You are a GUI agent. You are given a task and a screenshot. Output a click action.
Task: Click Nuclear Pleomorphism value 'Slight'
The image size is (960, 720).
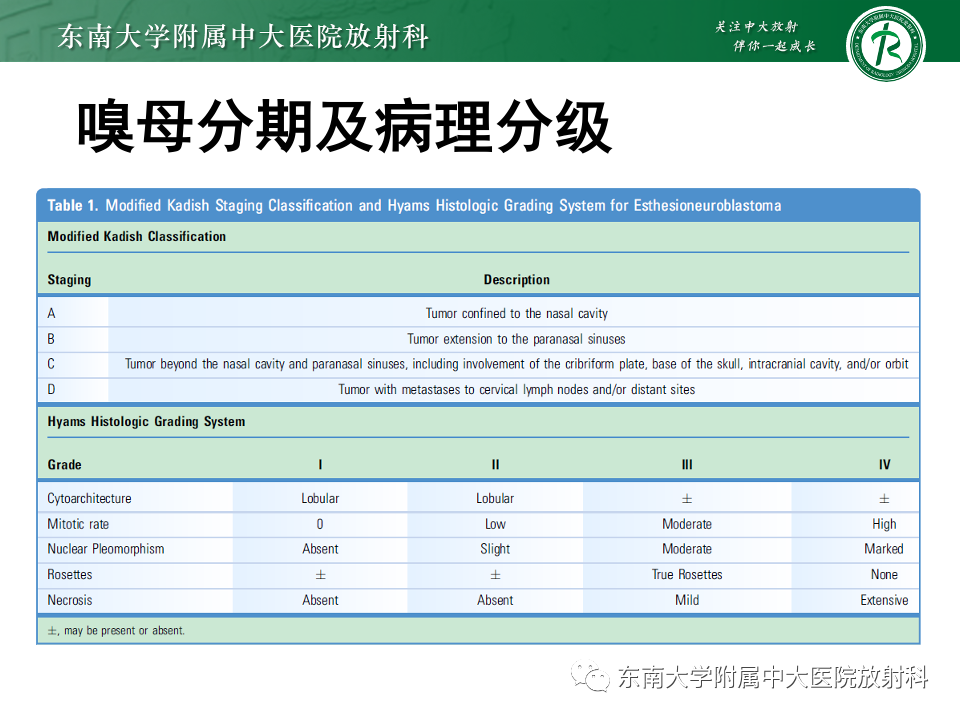point(495,549)
